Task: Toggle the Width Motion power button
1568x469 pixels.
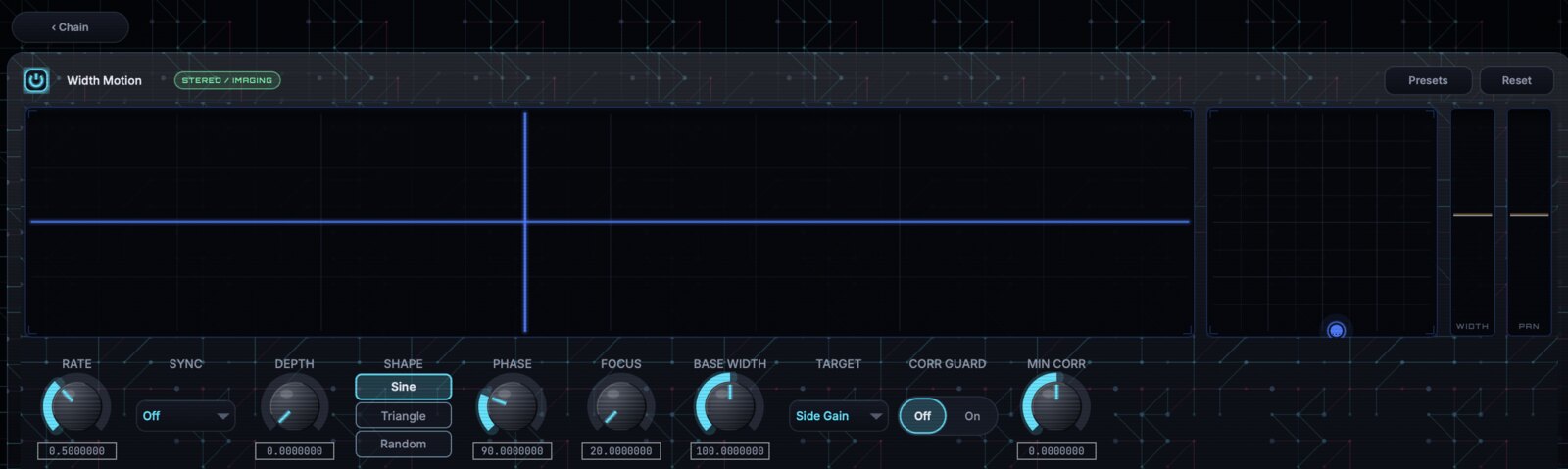Action: pos(36,80)
